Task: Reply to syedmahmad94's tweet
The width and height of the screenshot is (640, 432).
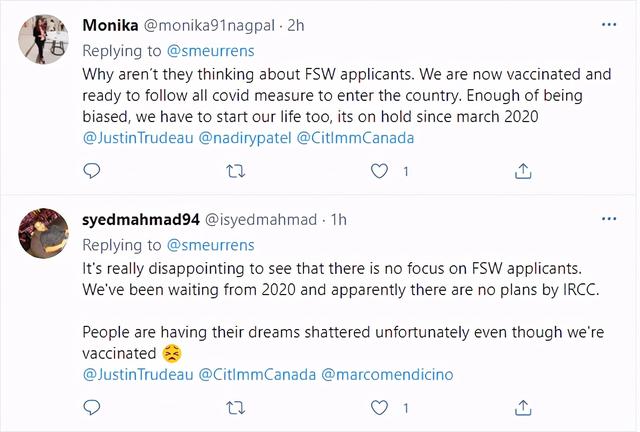Action: (x=92, y=407)
